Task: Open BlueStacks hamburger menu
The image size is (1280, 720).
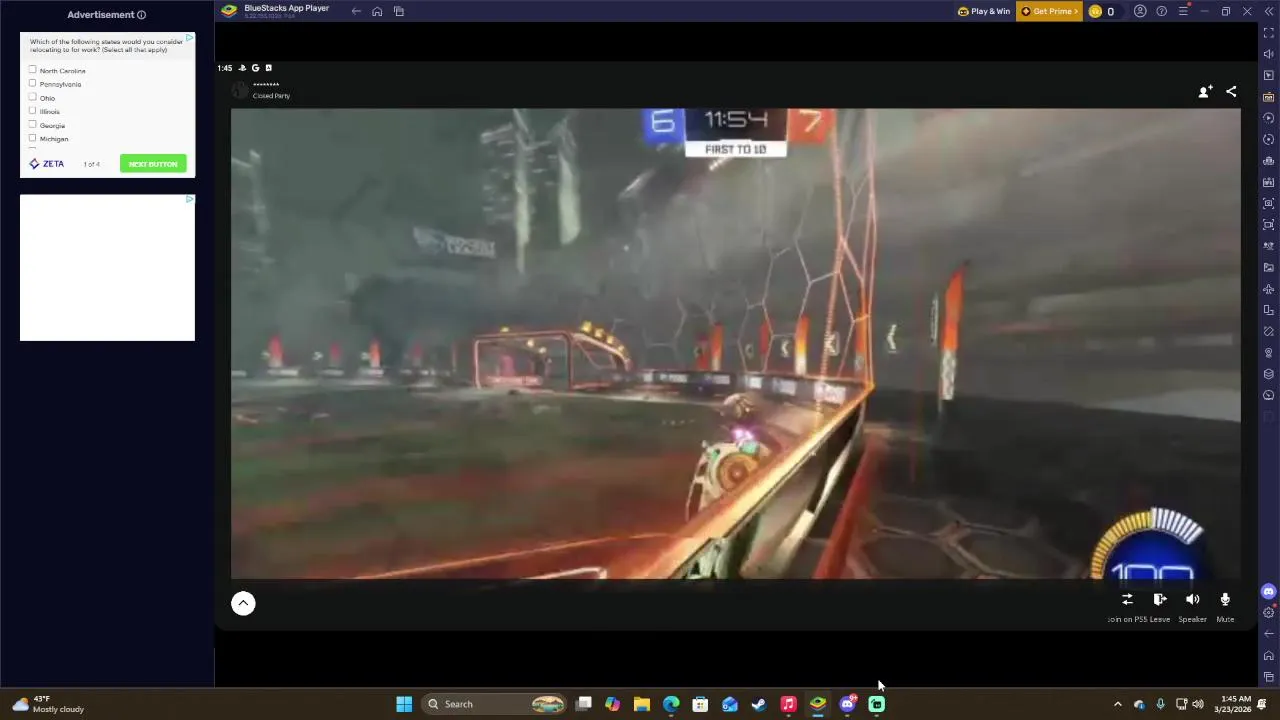Action: click(1183, 11)
